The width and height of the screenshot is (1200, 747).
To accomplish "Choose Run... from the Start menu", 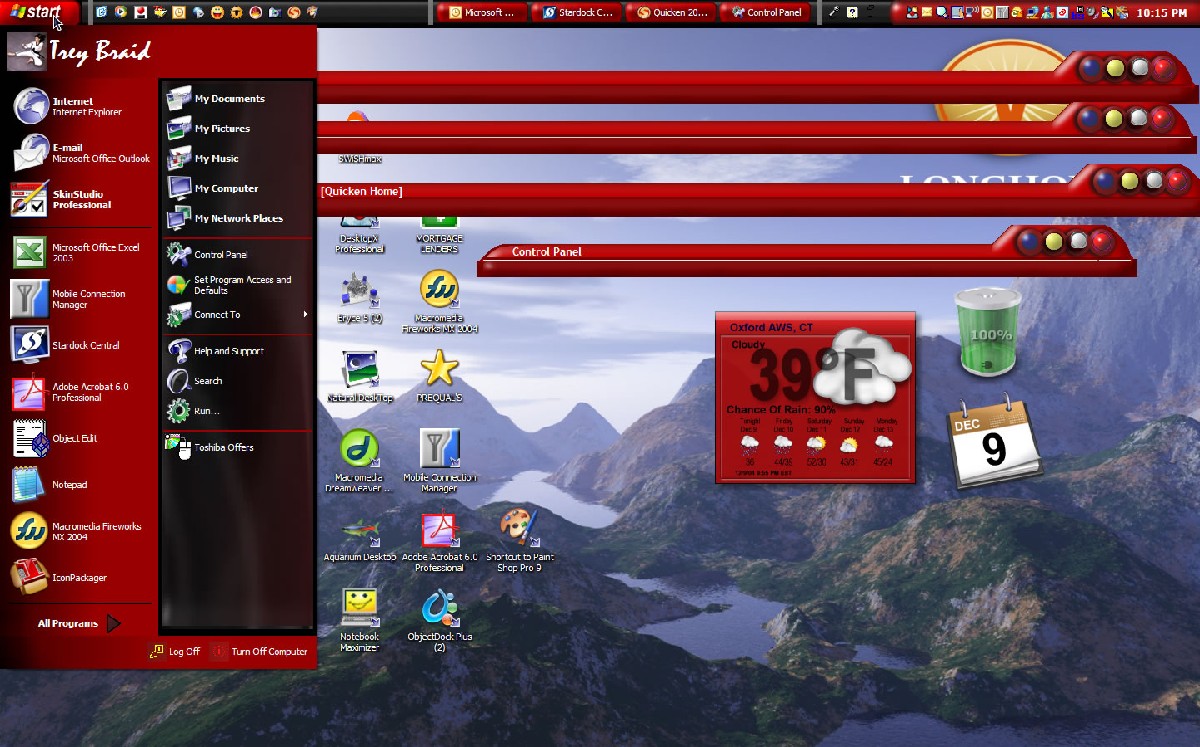I will 237,410.
